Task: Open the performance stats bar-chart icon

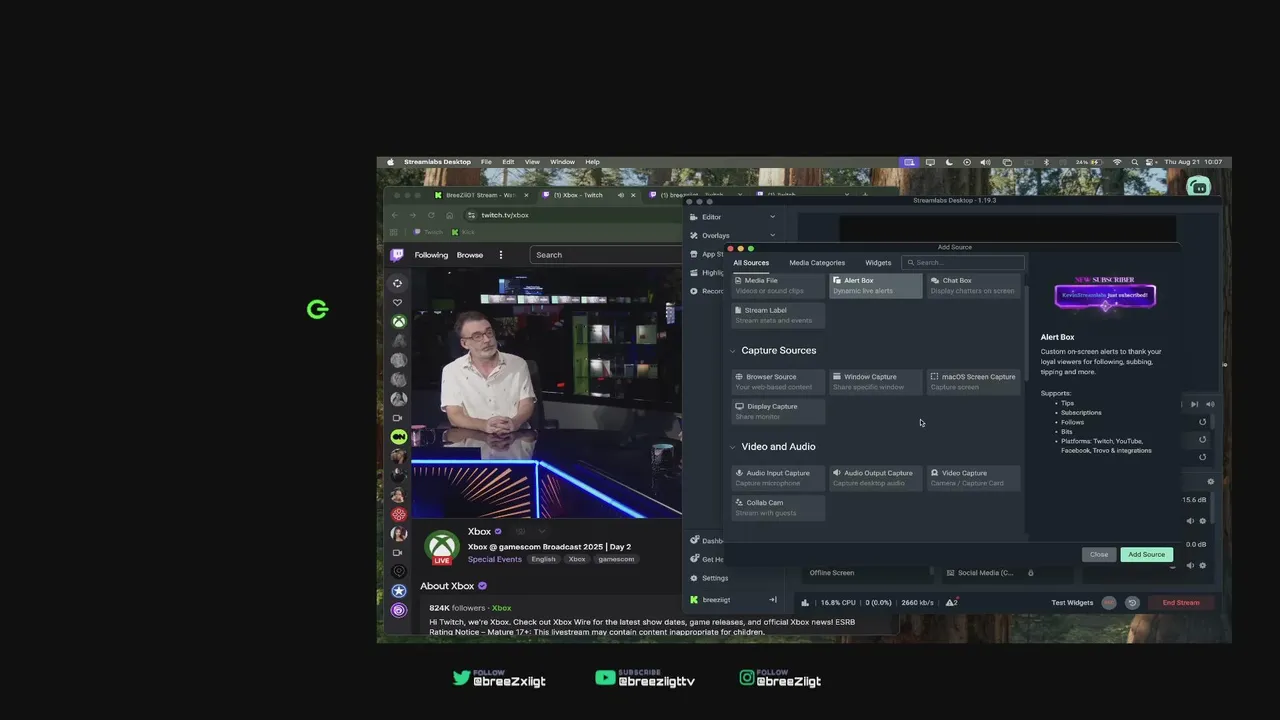Action: coord(805,603)
